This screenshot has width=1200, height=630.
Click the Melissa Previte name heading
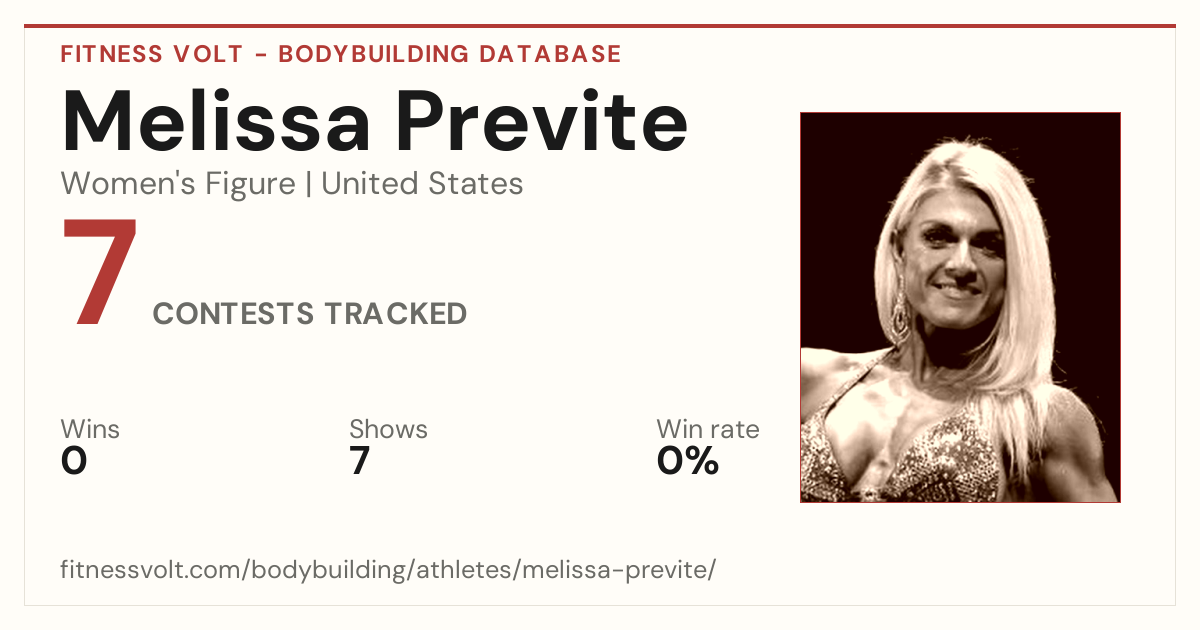click(x=375, y=121)
